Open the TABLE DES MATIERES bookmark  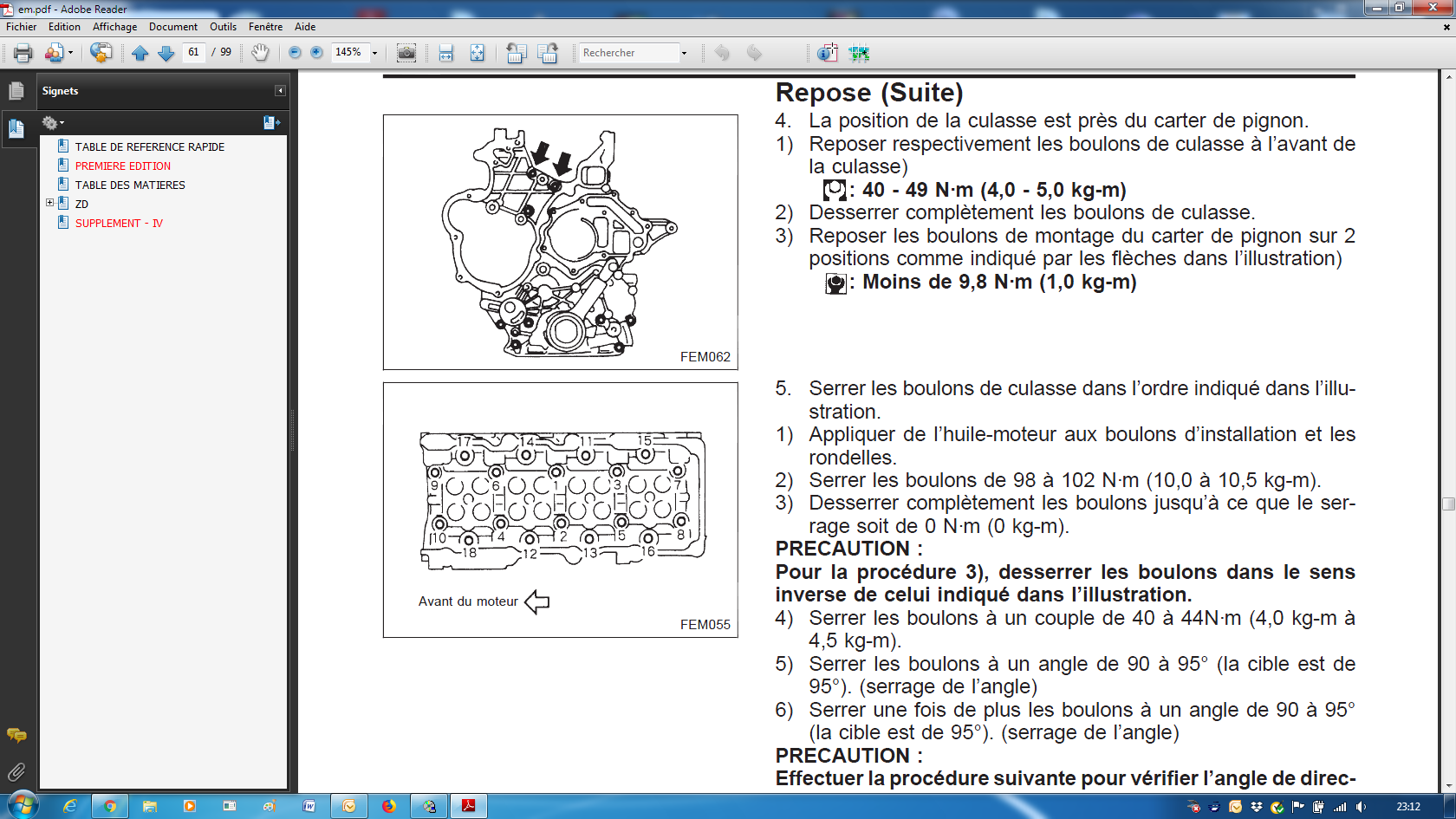pyautogui.click(x=130, y=185)
